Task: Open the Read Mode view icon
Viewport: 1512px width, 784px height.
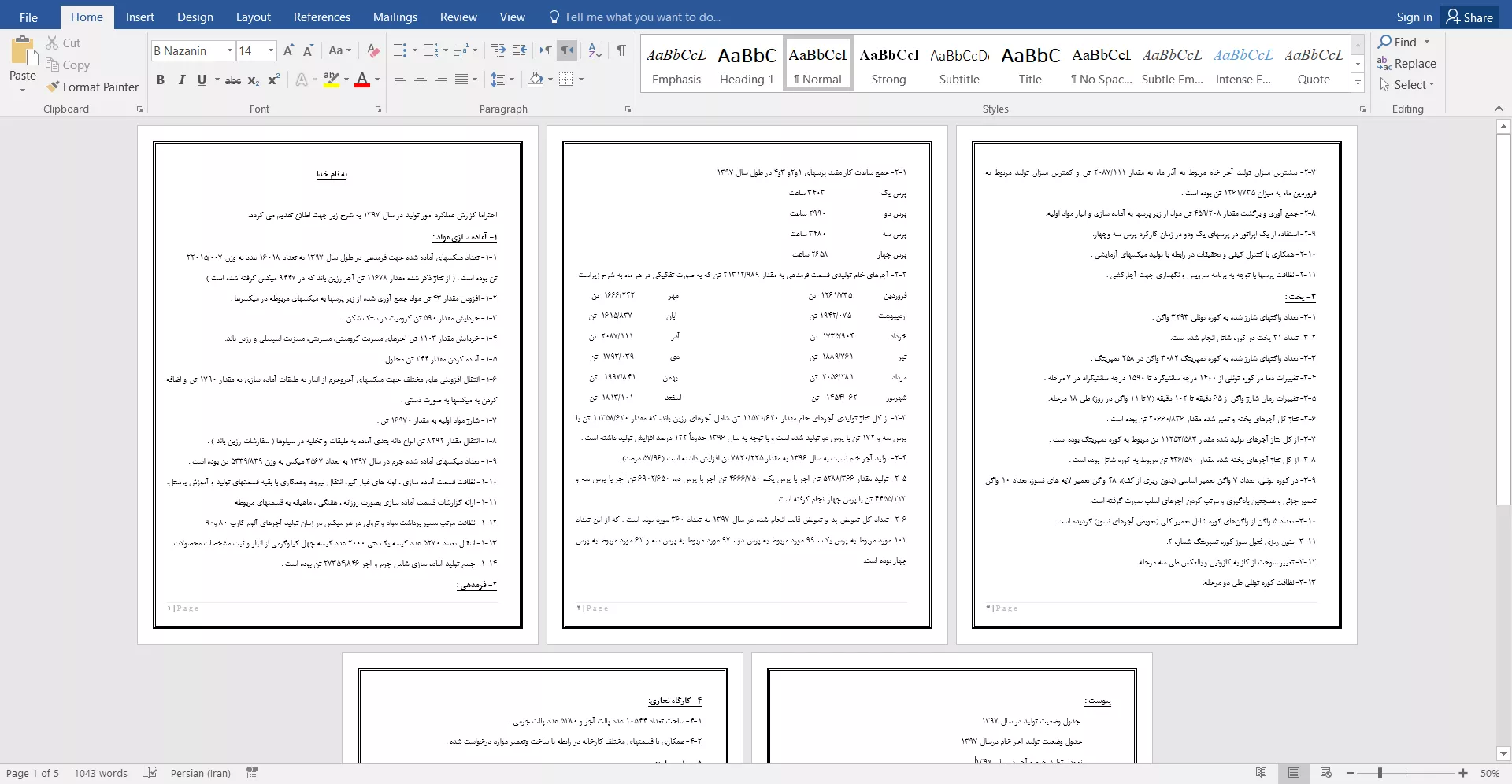Action: tap(1262, 773)
